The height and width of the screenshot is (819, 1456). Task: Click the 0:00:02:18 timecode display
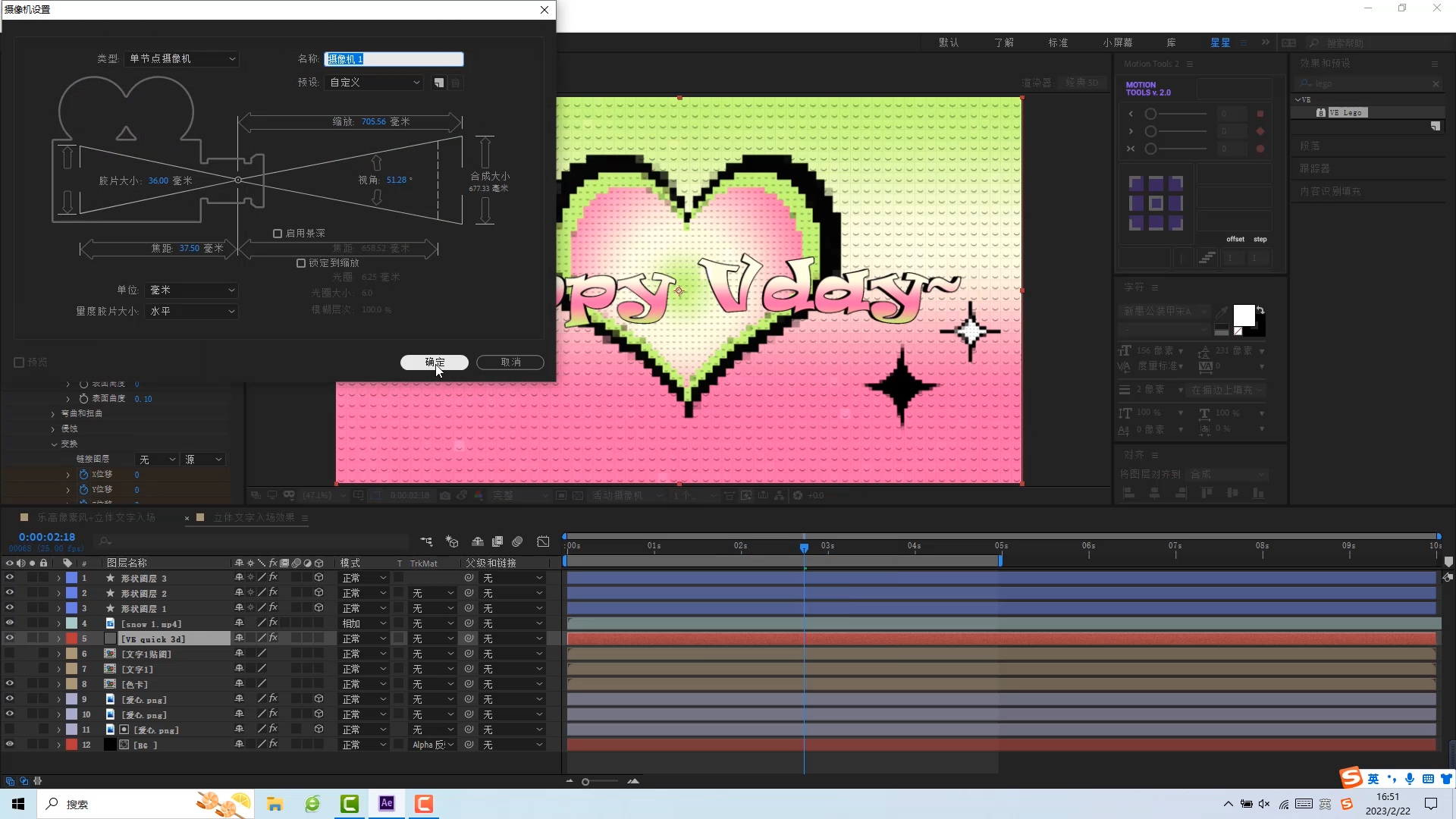[47, 537]
